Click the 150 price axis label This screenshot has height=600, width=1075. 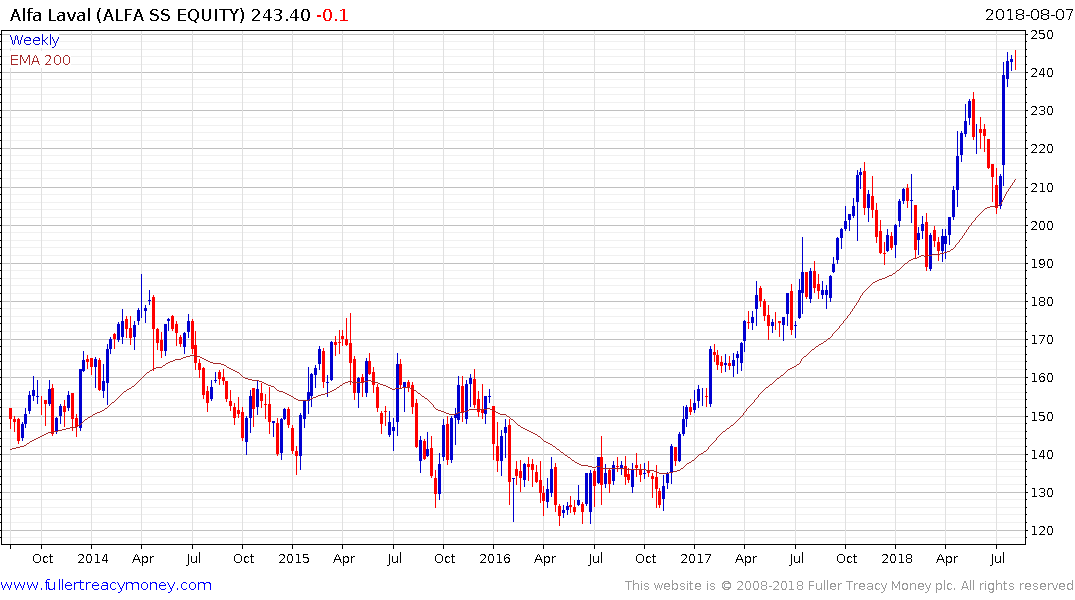pyautogui.click(x=1042, y=416)
